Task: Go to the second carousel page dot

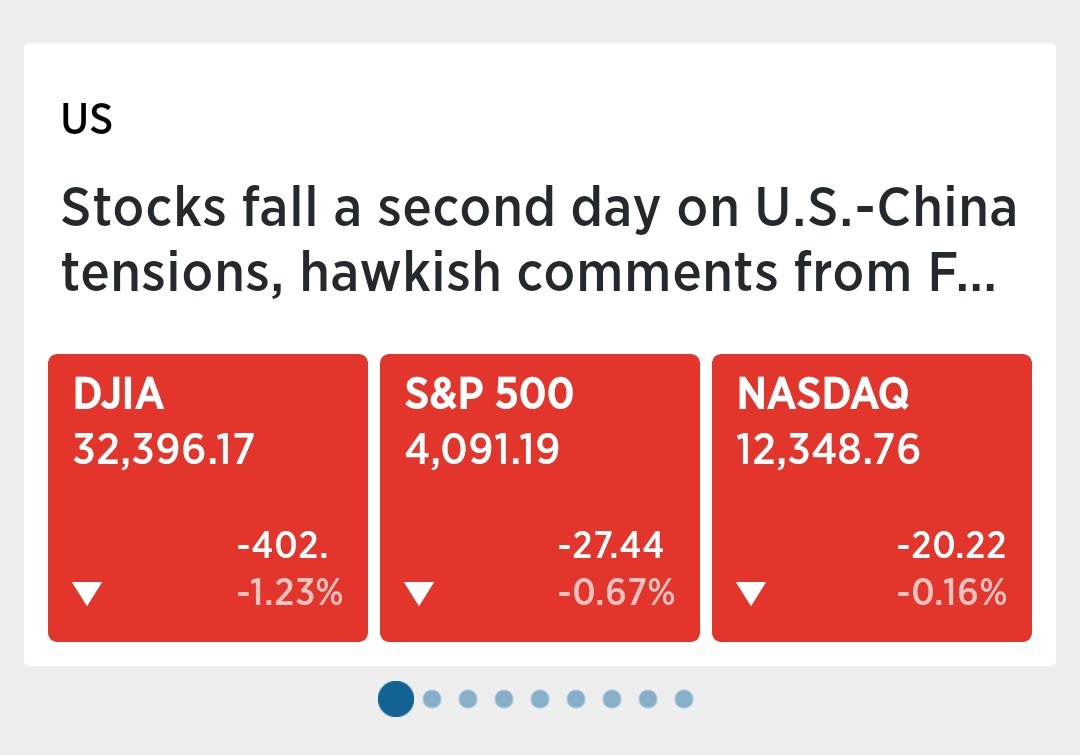Action: click(x=432, y=698)
